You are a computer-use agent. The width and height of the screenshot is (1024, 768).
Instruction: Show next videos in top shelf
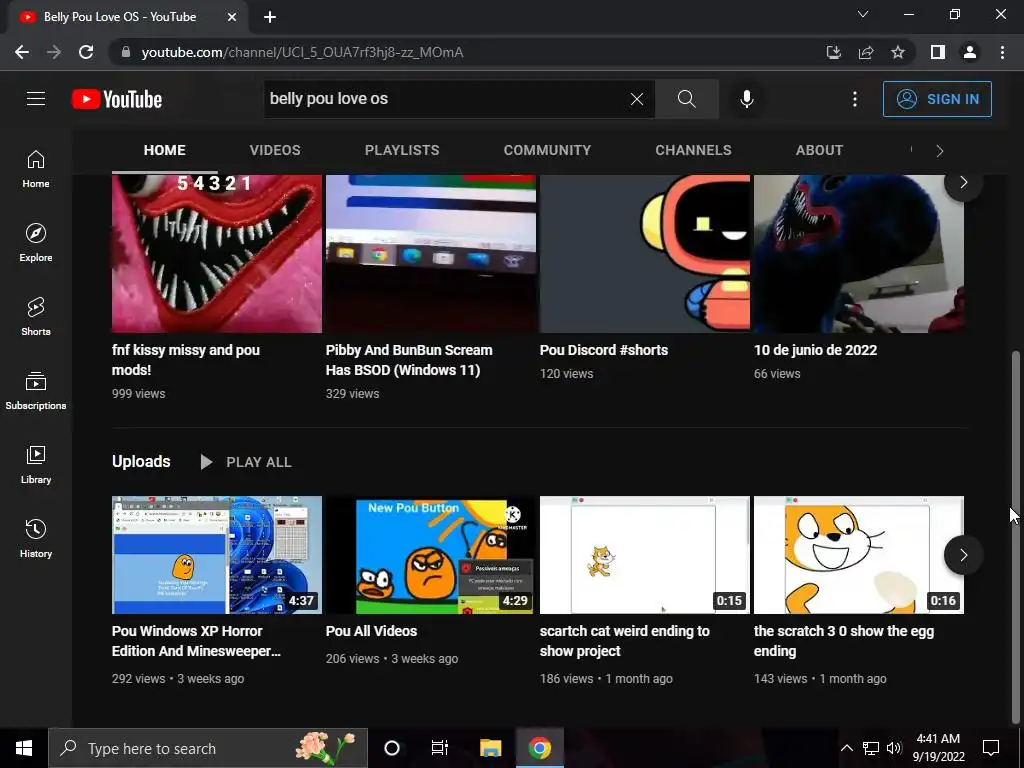coord(963,183)
